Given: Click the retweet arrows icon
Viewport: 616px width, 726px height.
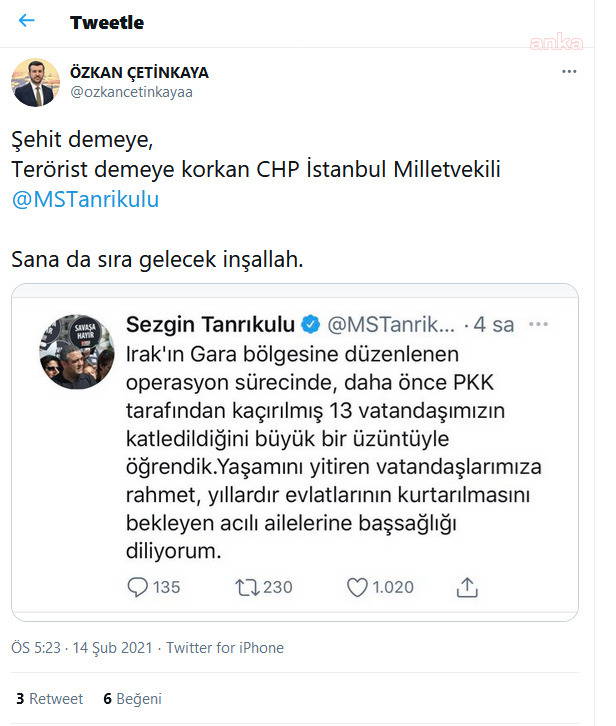Looking at the screenshot, I should tap(246, 587).
